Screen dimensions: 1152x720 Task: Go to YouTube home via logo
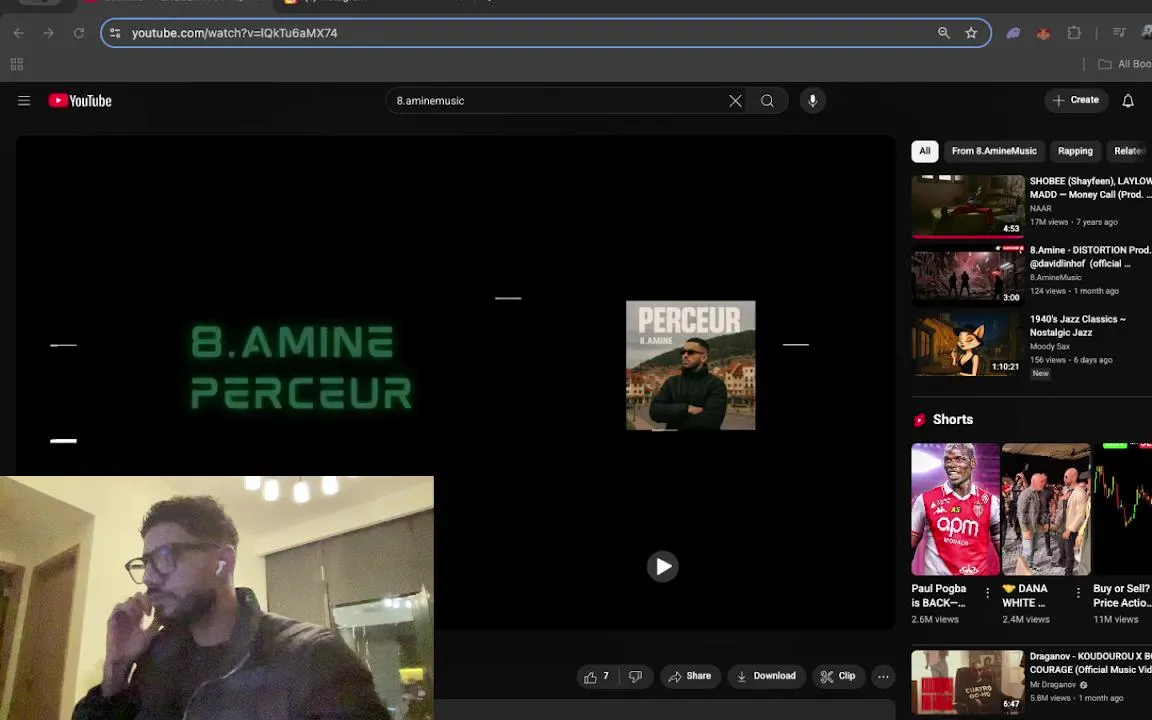coord(80,101)
